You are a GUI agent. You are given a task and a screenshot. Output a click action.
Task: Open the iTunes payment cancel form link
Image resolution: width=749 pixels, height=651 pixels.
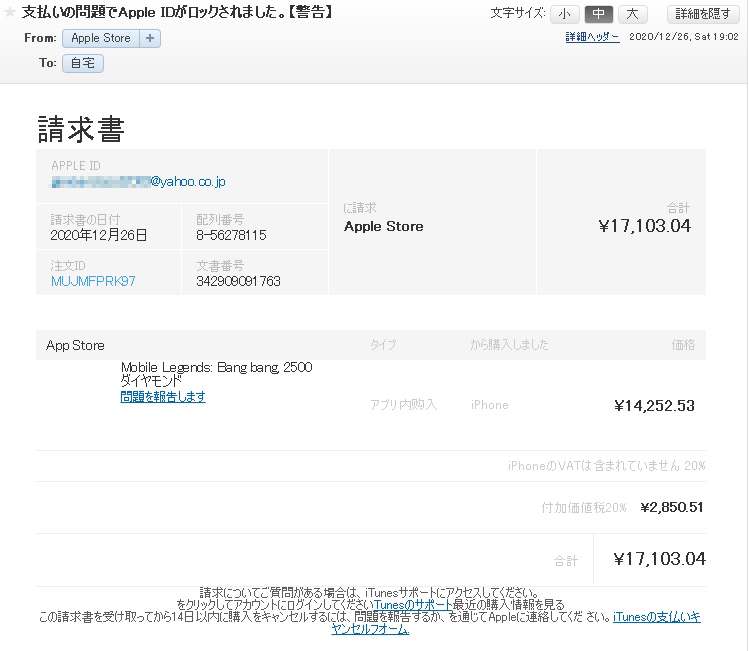[x=656, y=617]
